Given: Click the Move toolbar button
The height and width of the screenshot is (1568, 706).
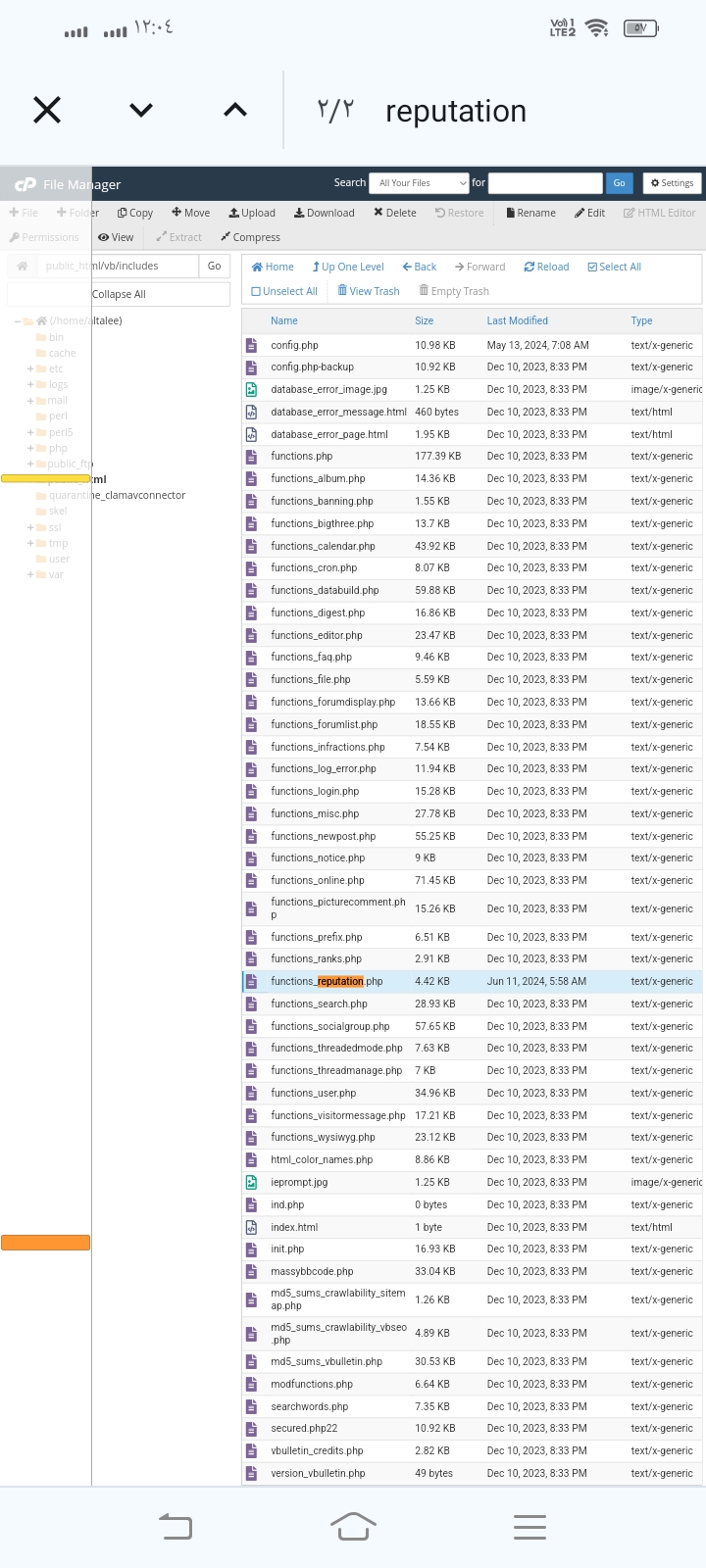Looking at the screenshot, I should (191, 213).
